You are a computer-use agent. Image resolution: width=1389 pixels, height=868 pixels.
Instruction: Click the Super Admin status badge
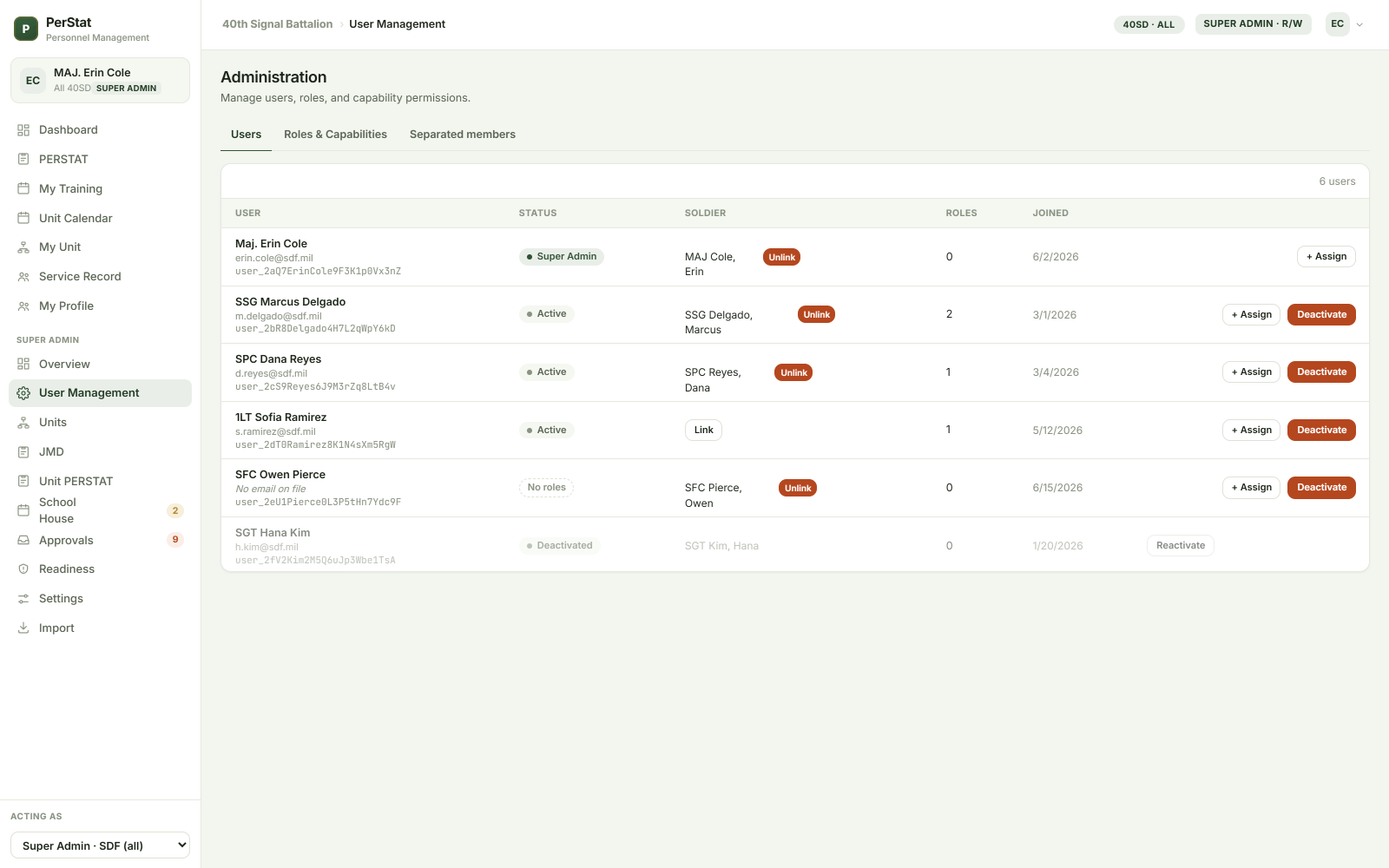tap(562, 257)
